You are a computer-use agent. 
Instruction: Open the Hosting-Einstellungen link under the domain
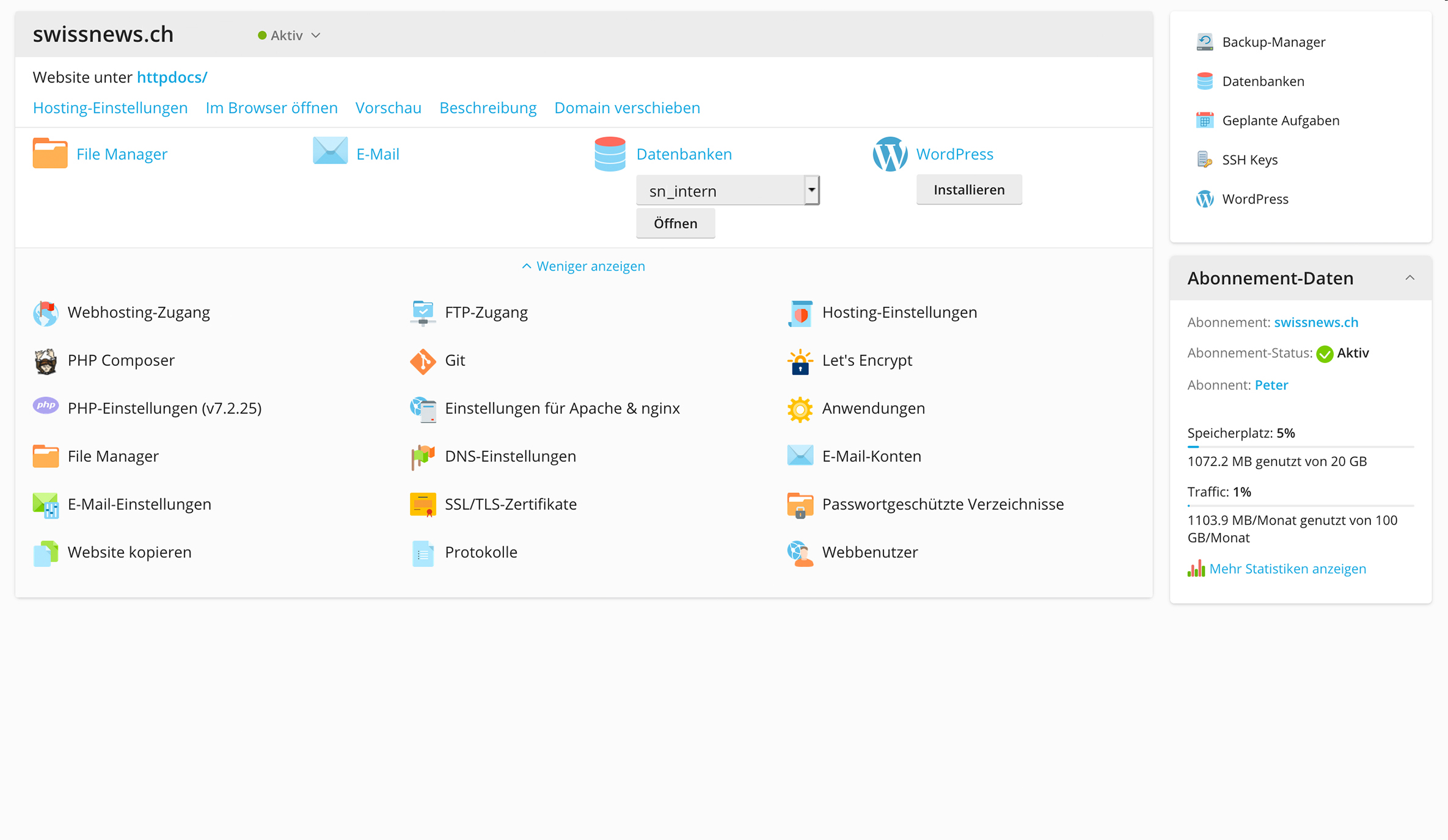[110, 108]
